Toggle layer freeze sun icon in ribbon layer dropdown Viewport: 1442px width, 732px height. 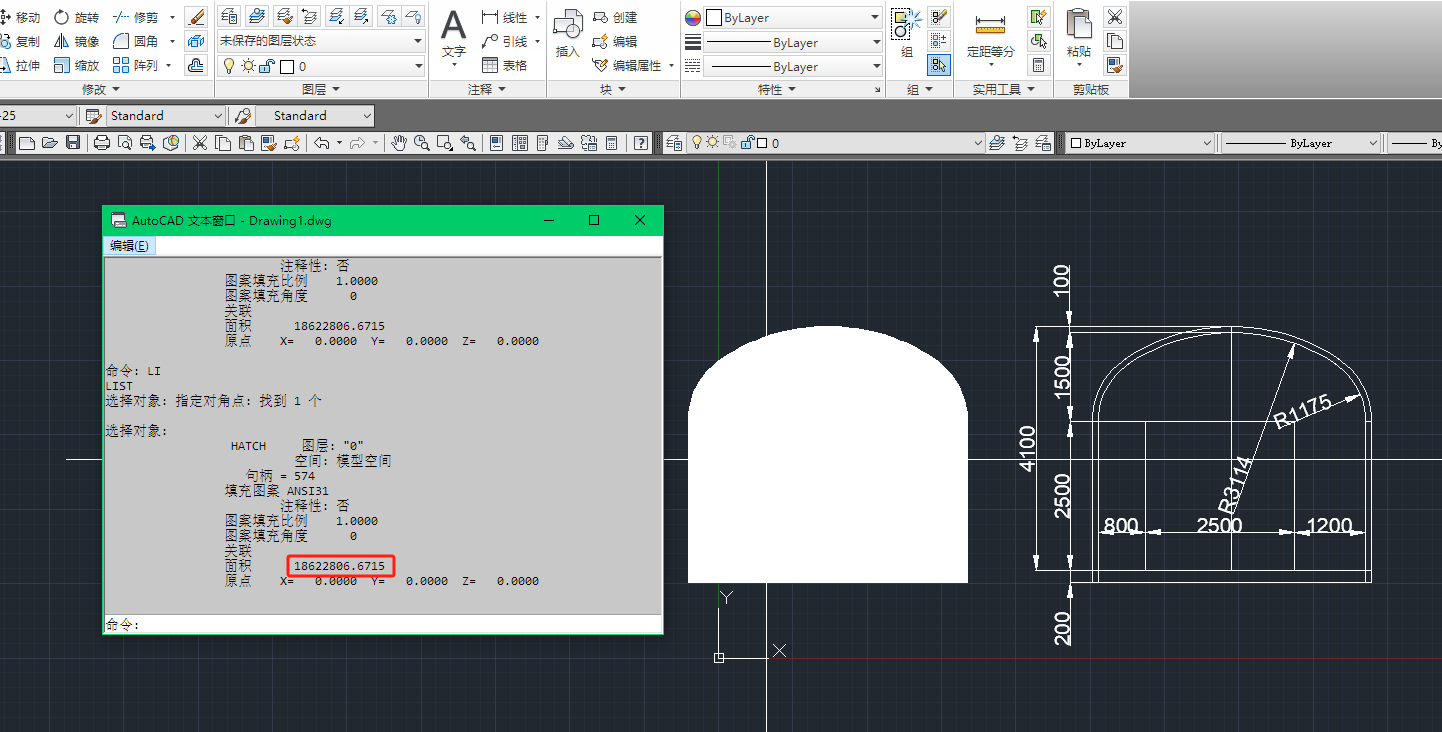click(x=247, y=66)
